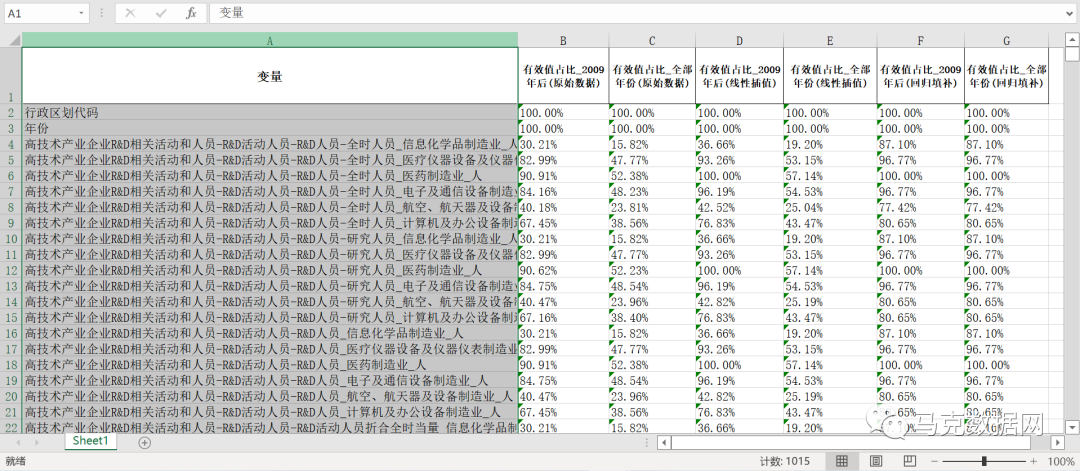This screenshot has width=1080, height=471.
Task: Click the 就绪 status indicator
Action: (x=15, y=461)
